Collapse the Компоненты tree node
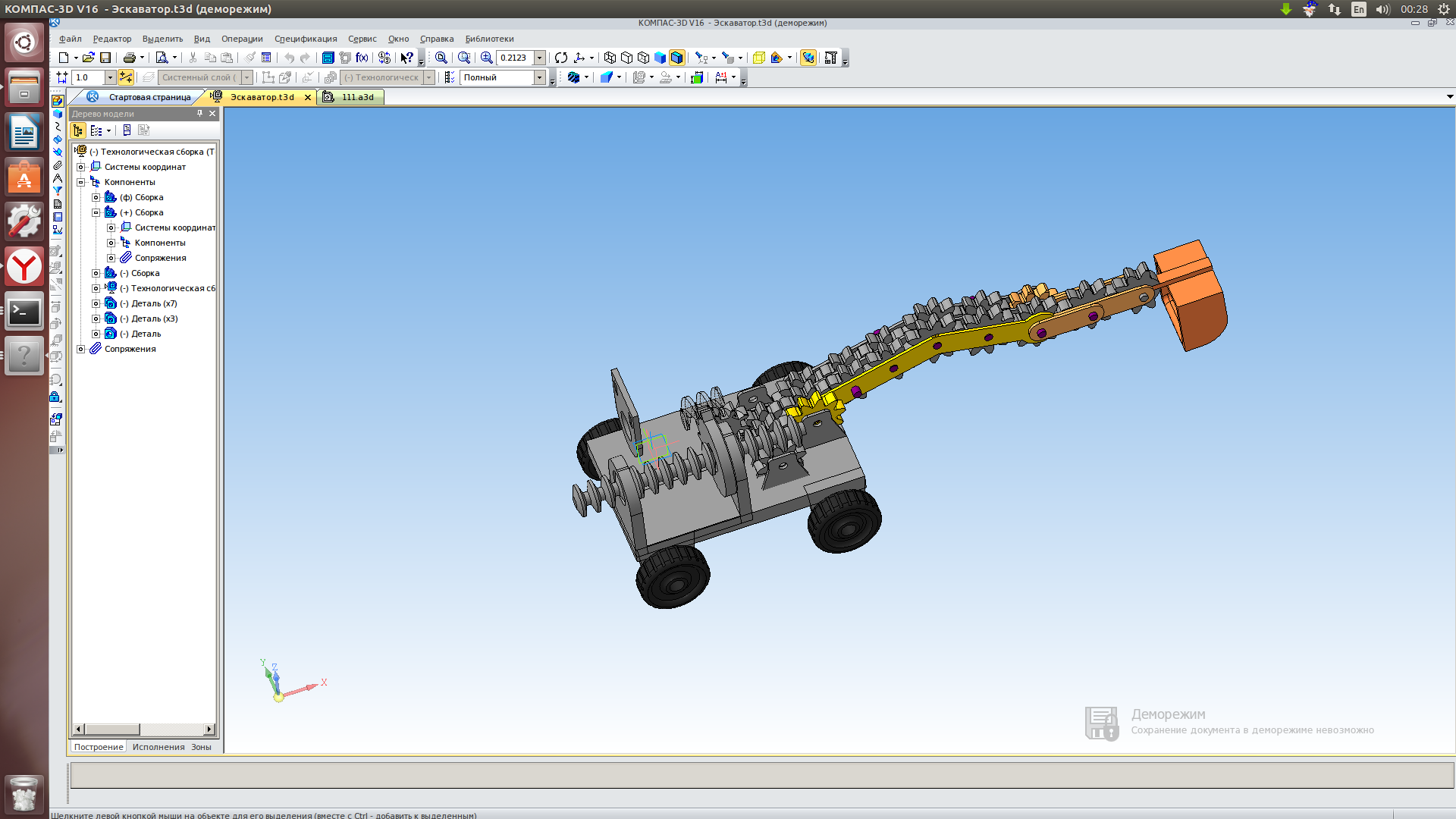The height and width of the screenshot is (819, 1456). point(81,182)
